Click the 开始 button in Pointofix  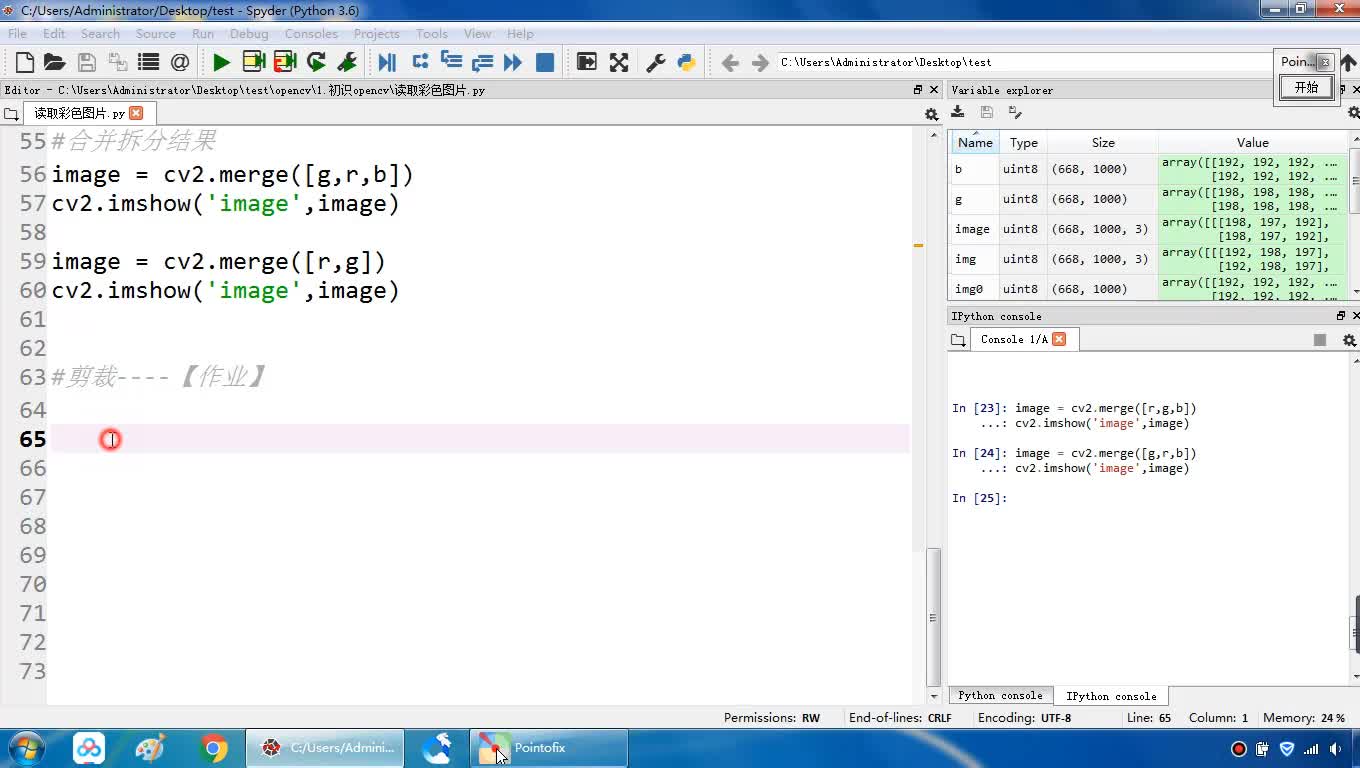coord(1306,88)
